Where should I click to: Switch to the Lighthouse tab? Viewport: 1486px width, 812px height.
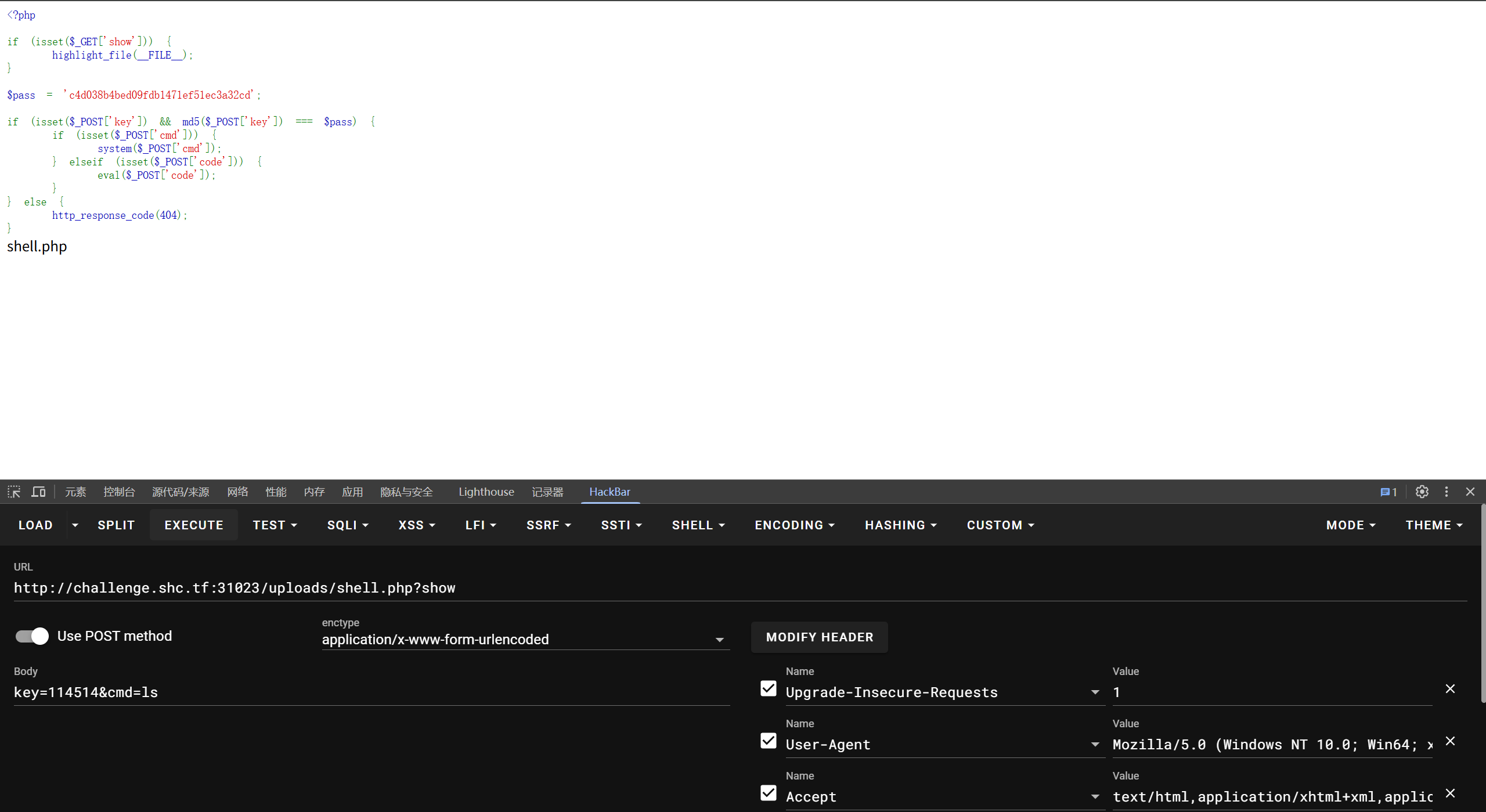486,492
